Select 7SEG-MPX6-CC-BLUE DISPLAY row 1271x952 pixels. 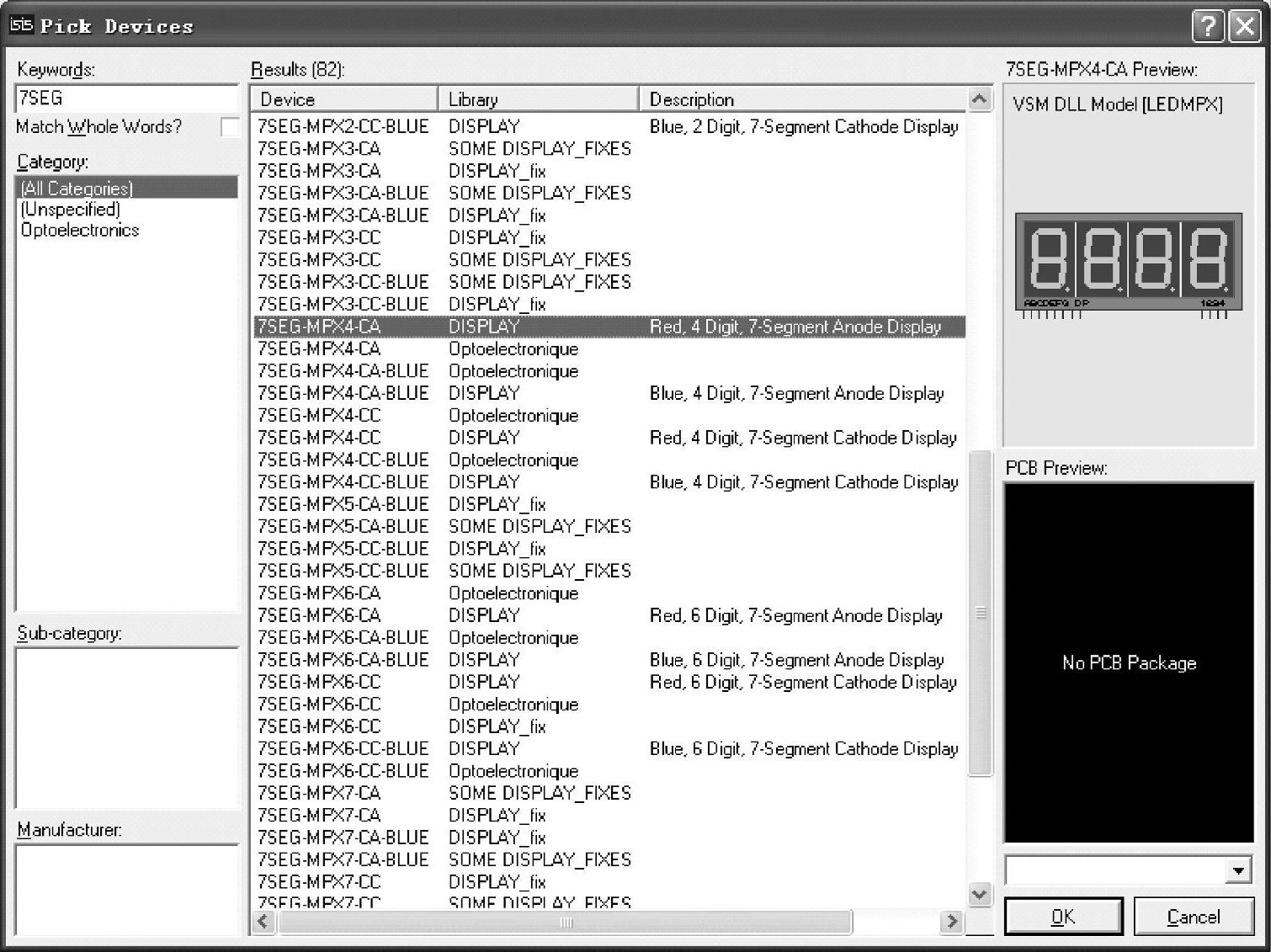[609, 748]
